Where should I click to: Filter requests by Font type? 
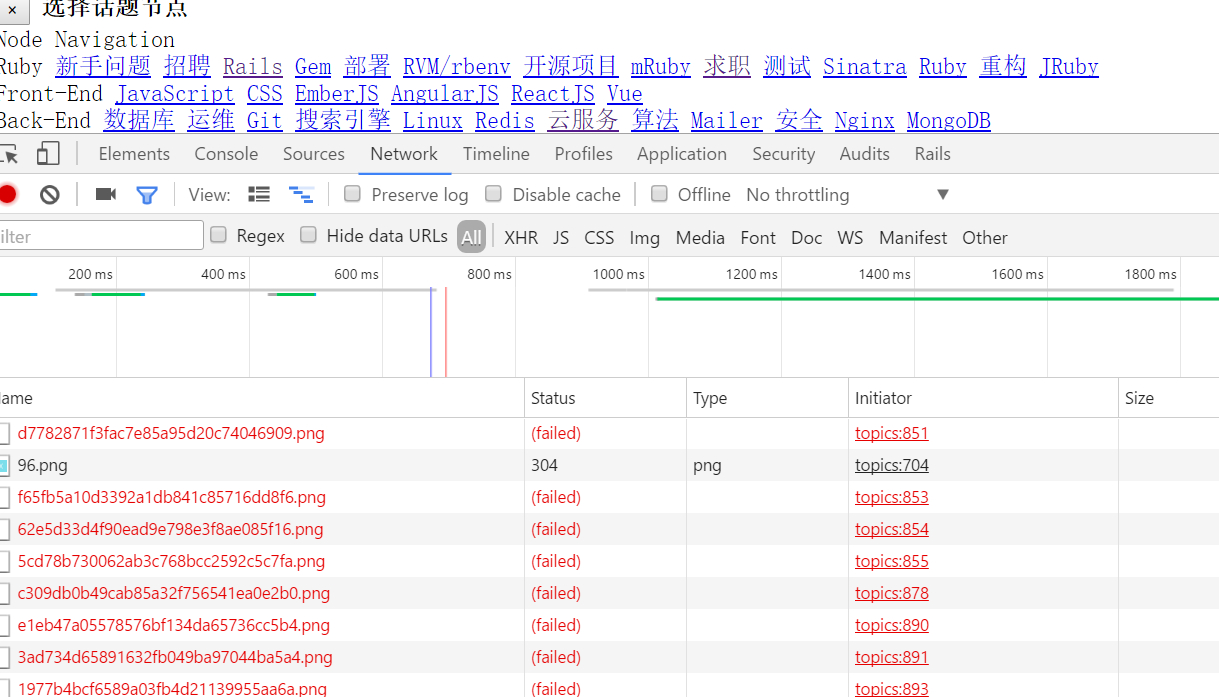[758, 238]
